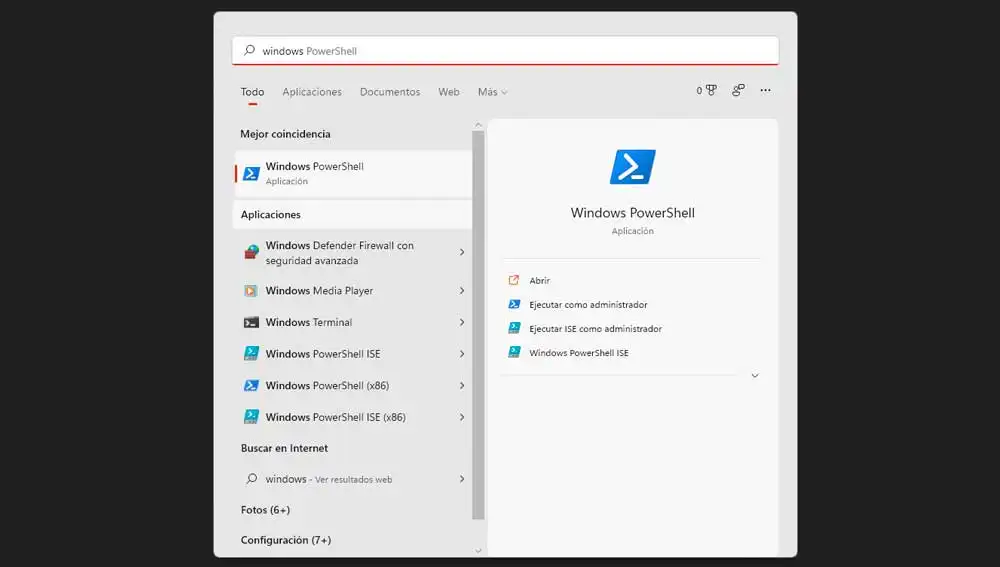This screenshot has height=567, width=1000.
Task: Click the Windows PowerShell icon in best match
Action: point(251,173)
